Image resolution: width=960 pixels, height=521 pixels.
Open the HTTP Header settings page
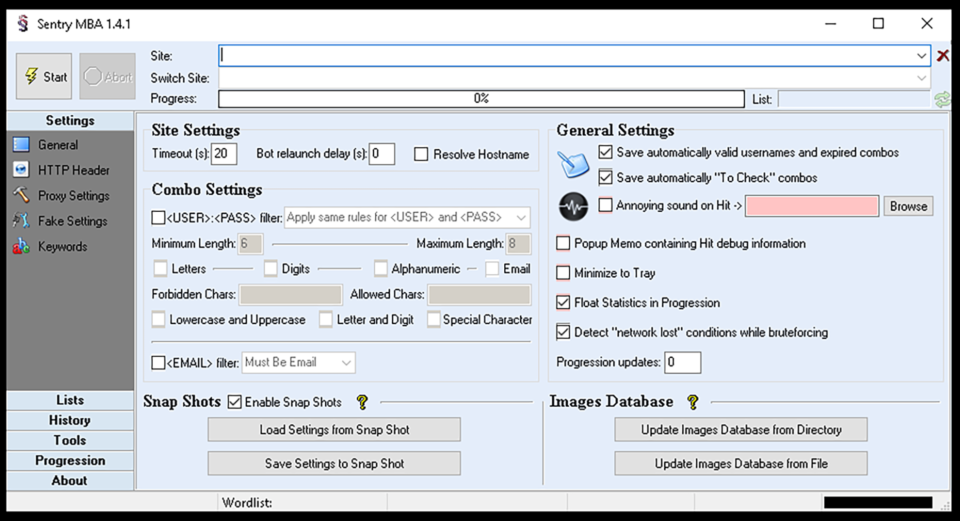pyautogui.click(x=73, y=170)
